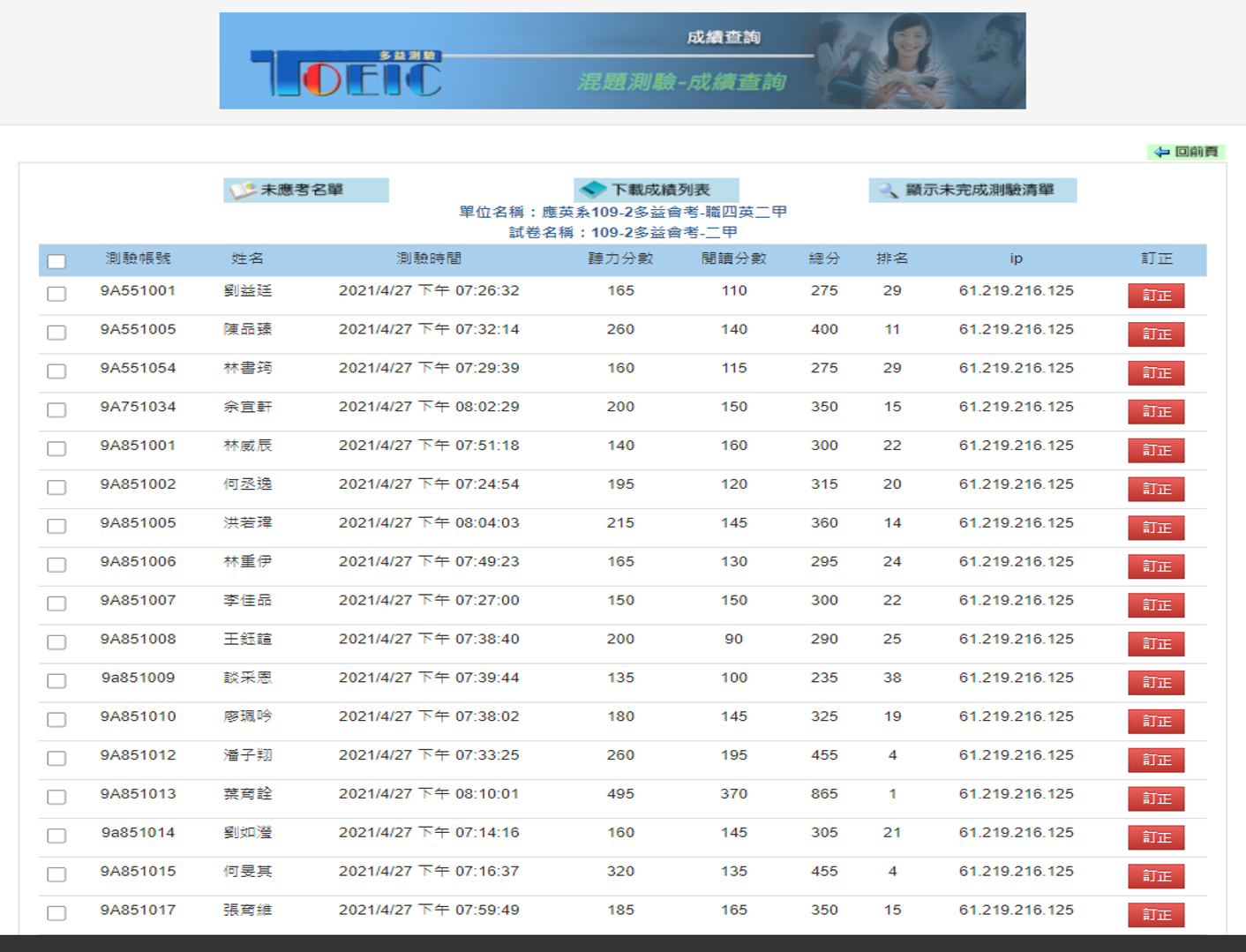Click the 回前頁 back arrow button
The image size is (1246, 952).
click(x=1186, y=152)
